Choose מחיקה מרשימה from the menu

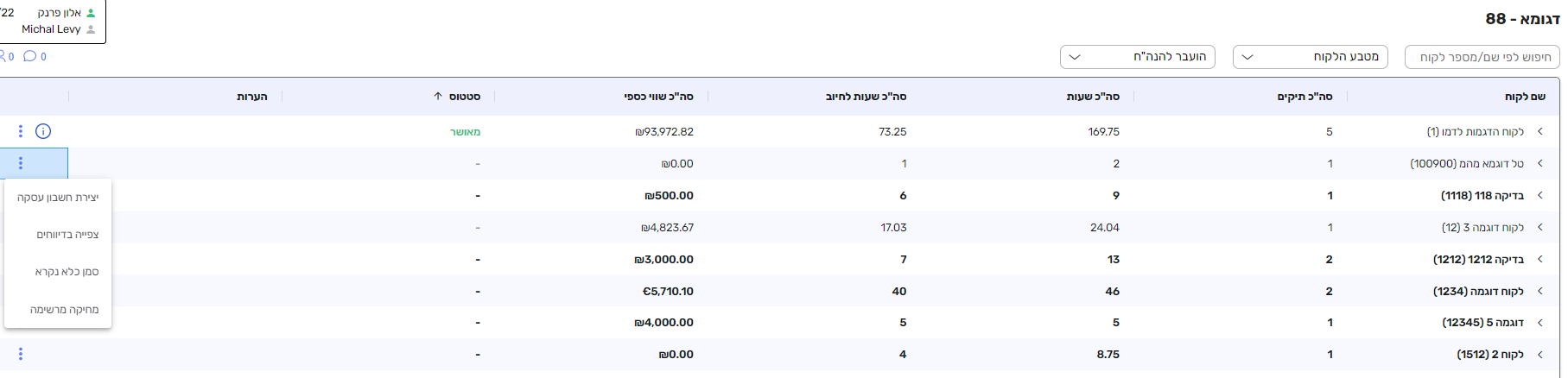pos(65,310)
